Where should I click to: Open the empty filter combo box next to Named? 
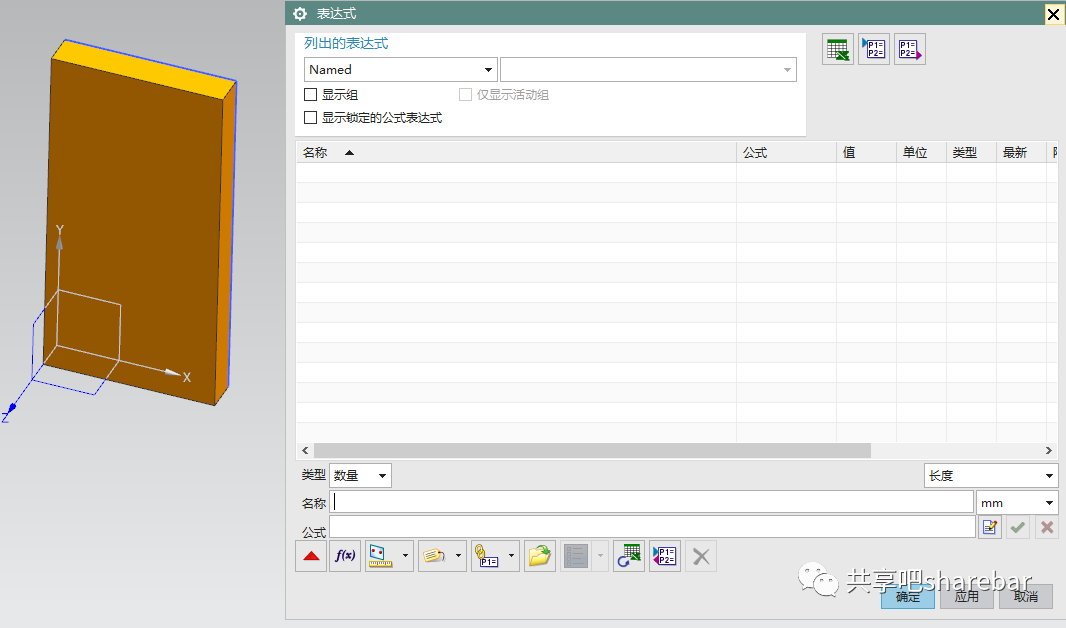(649, 69)
